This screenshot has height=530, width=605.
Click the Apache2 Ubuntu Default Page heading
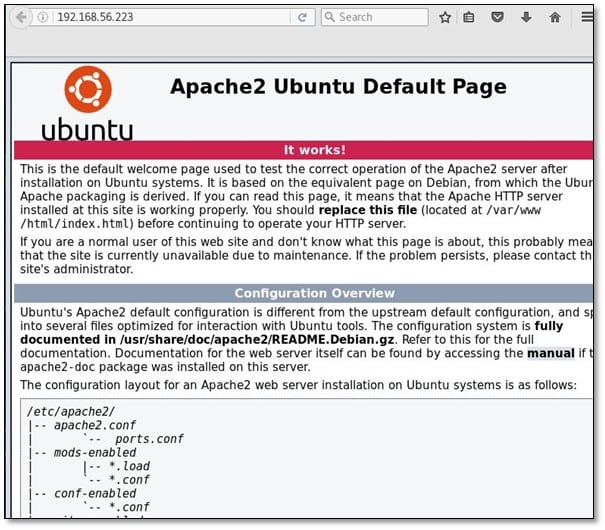pyautogui.click(x=338, y=86)
